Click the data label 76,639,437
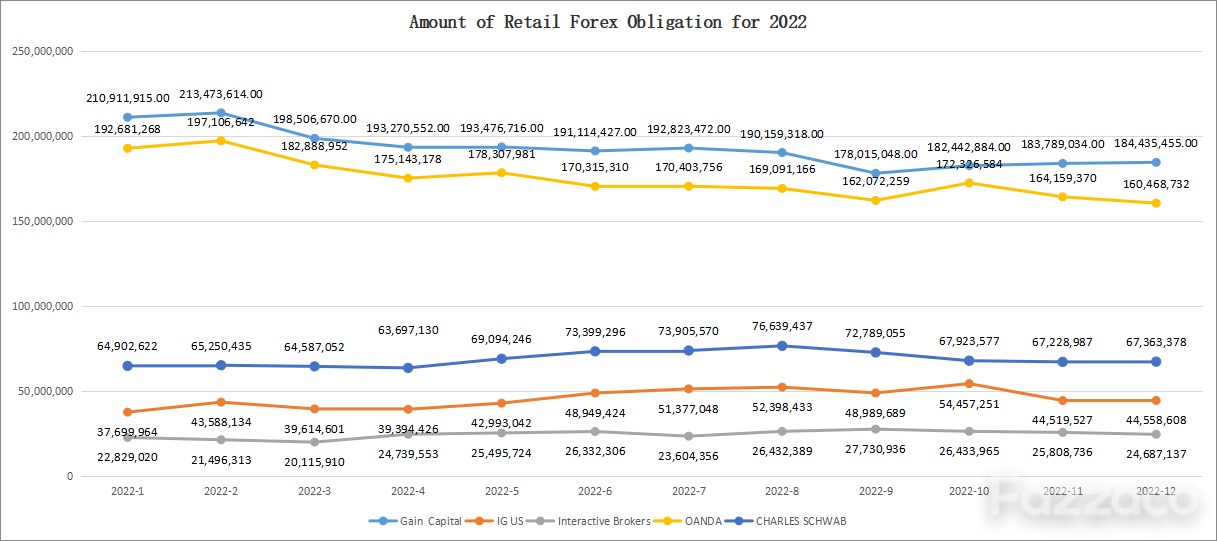1217x541 pixels. coord(782,326)
